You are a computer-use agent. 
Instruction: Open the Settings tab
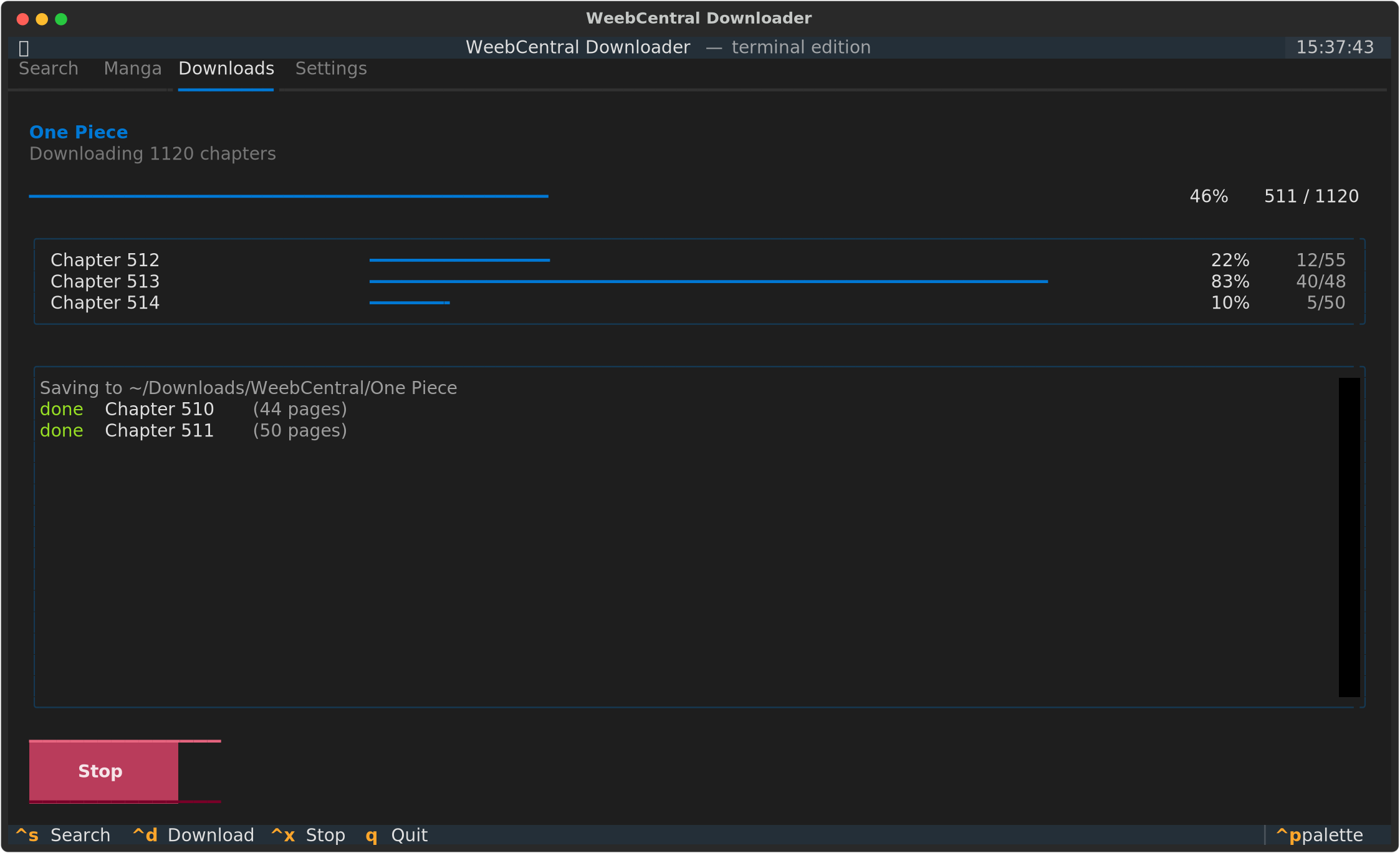[331, 69]
